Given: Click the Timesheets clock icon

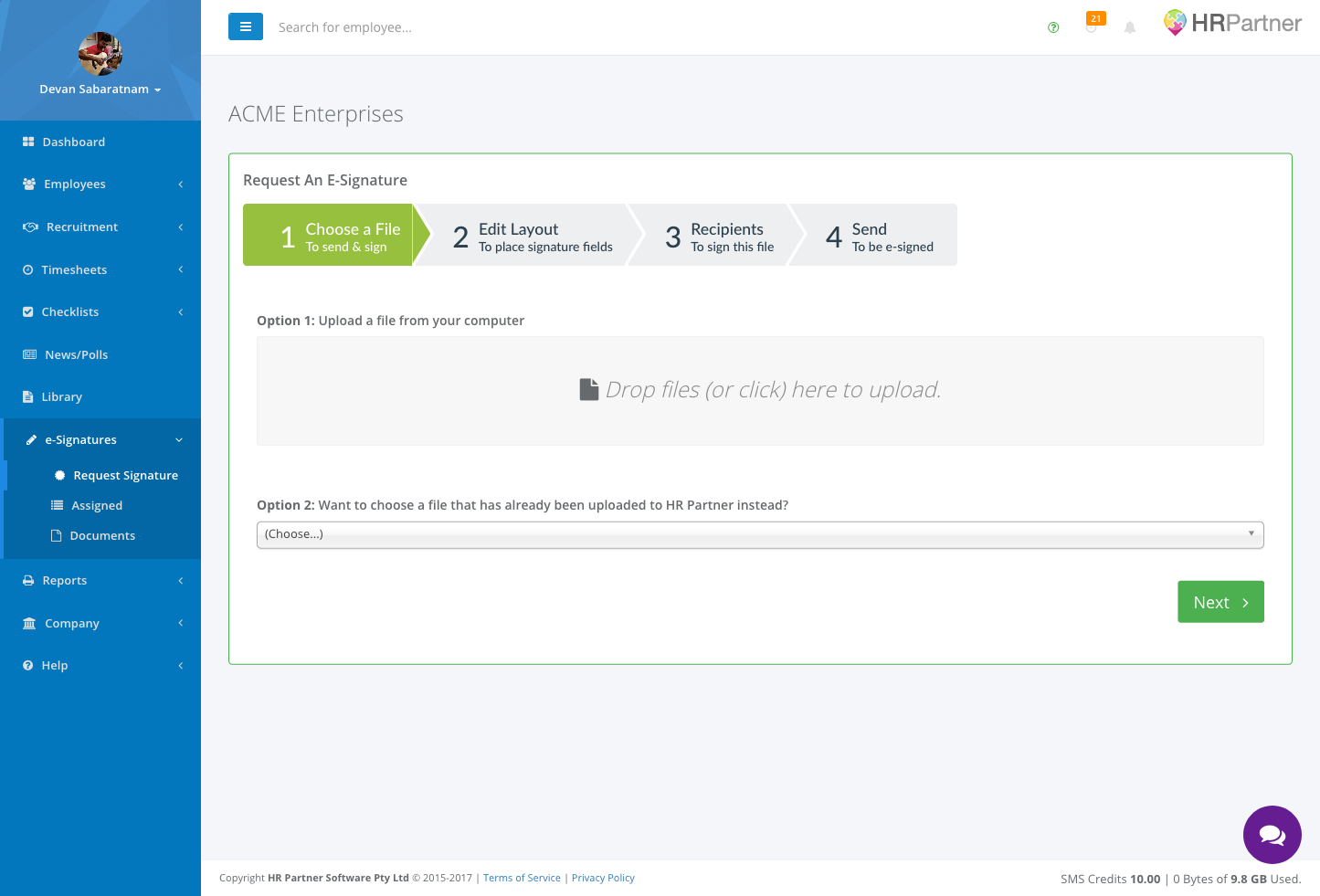Looking at the screenshot, I should pos(27,269).
